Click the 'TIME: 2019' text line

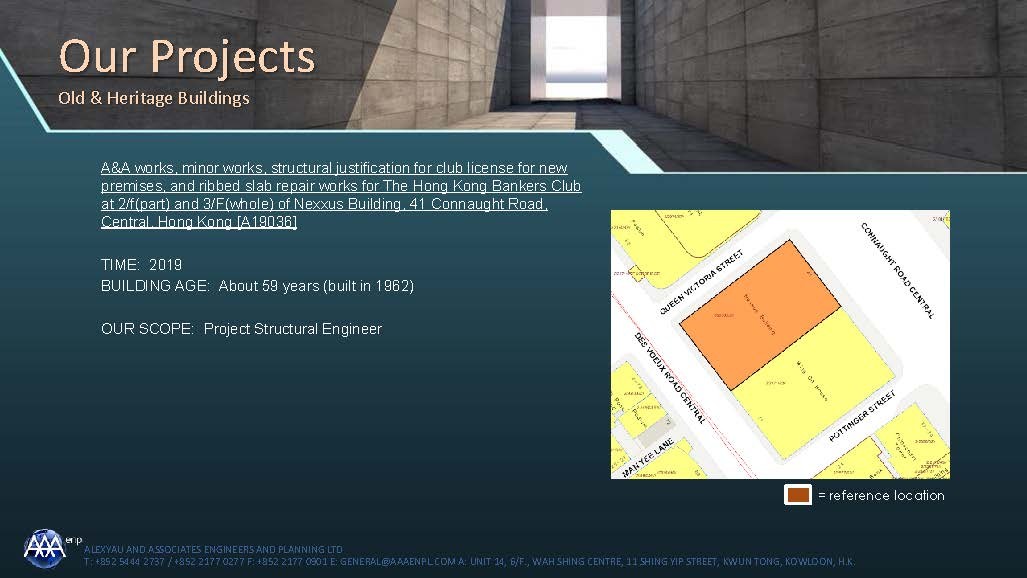[x=142, y=265]
